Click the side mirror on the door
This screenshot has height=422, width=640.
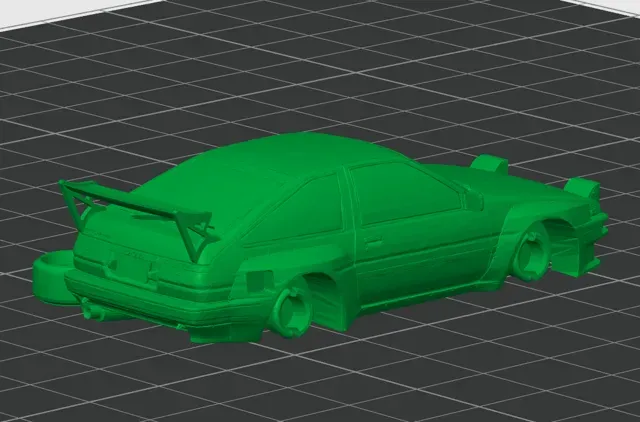pyautogui.click(x=473, y=199)
